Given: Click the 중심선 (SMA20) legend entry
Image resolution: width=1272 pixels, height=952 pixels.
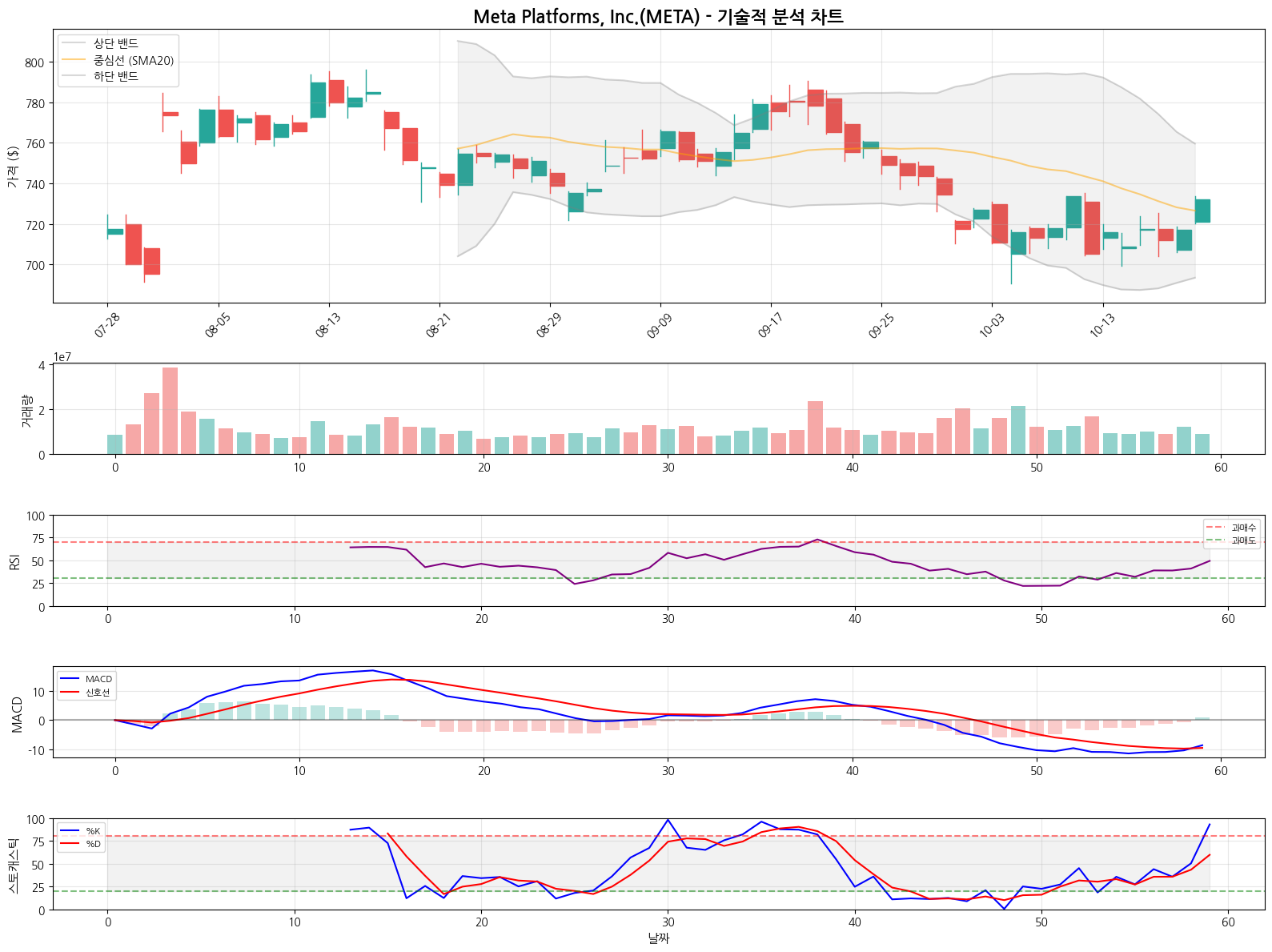Looking at the screenshot, I should click(133, 60).
